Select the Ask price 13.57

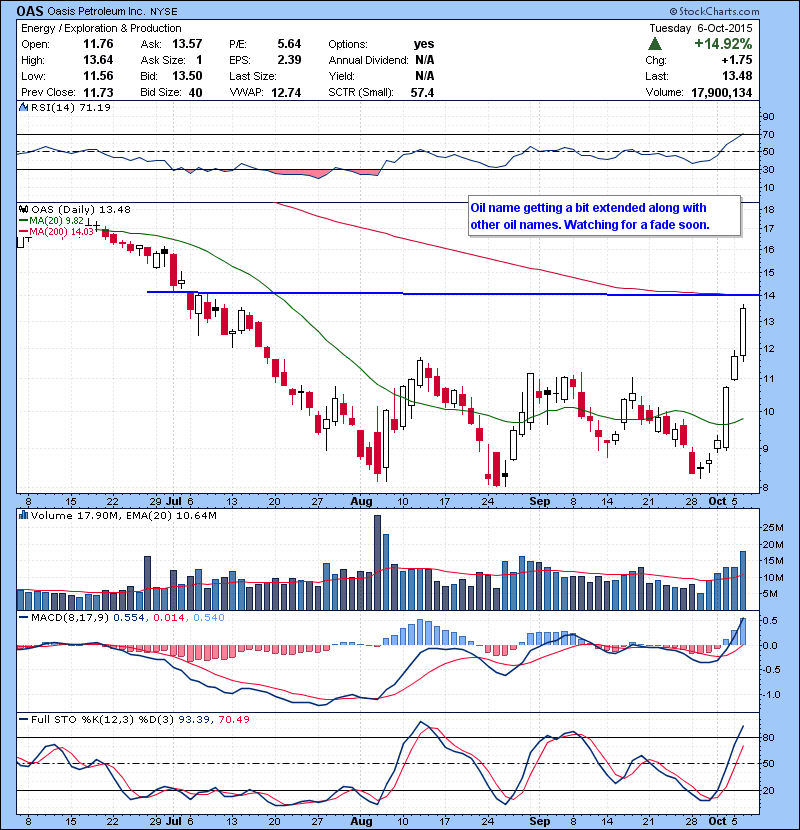(187, 44)
